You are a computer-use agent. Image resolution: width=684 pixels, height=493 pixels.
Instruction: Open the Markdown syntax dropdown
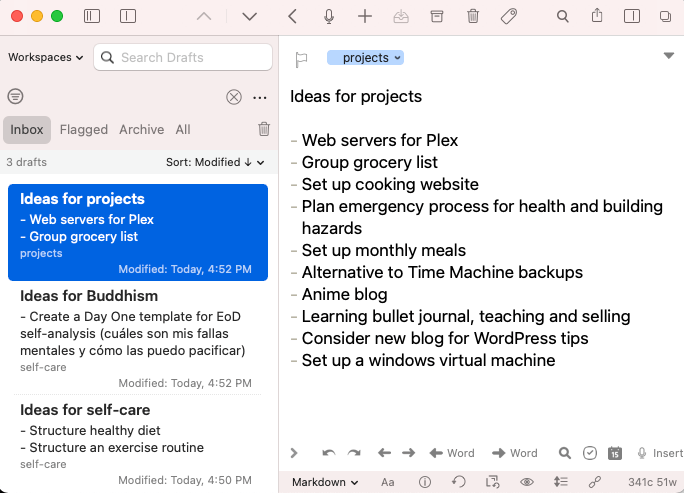(x=325, y=482)
